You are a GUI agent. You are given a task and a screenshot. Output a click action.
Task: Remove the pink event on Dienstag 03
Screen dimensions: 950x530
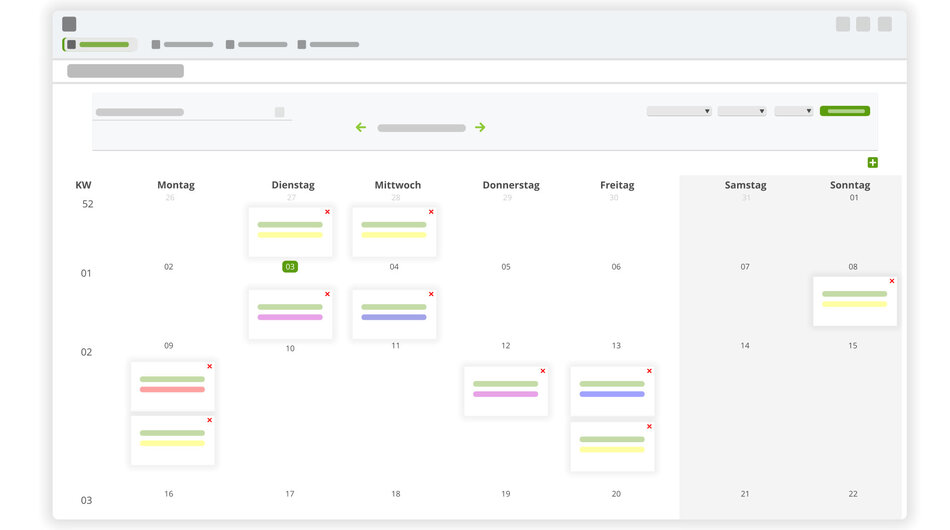(327, 294)
